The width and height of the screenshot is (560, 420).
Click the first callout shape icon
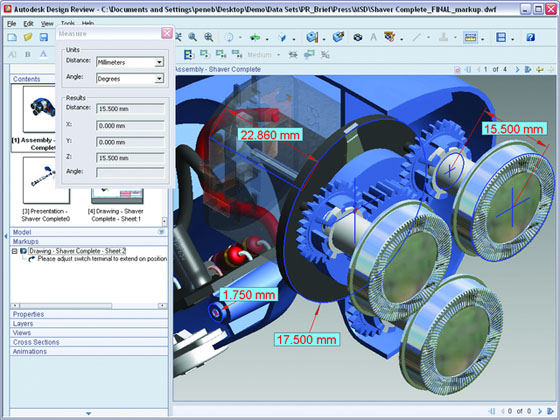click(x=205, y=54)
